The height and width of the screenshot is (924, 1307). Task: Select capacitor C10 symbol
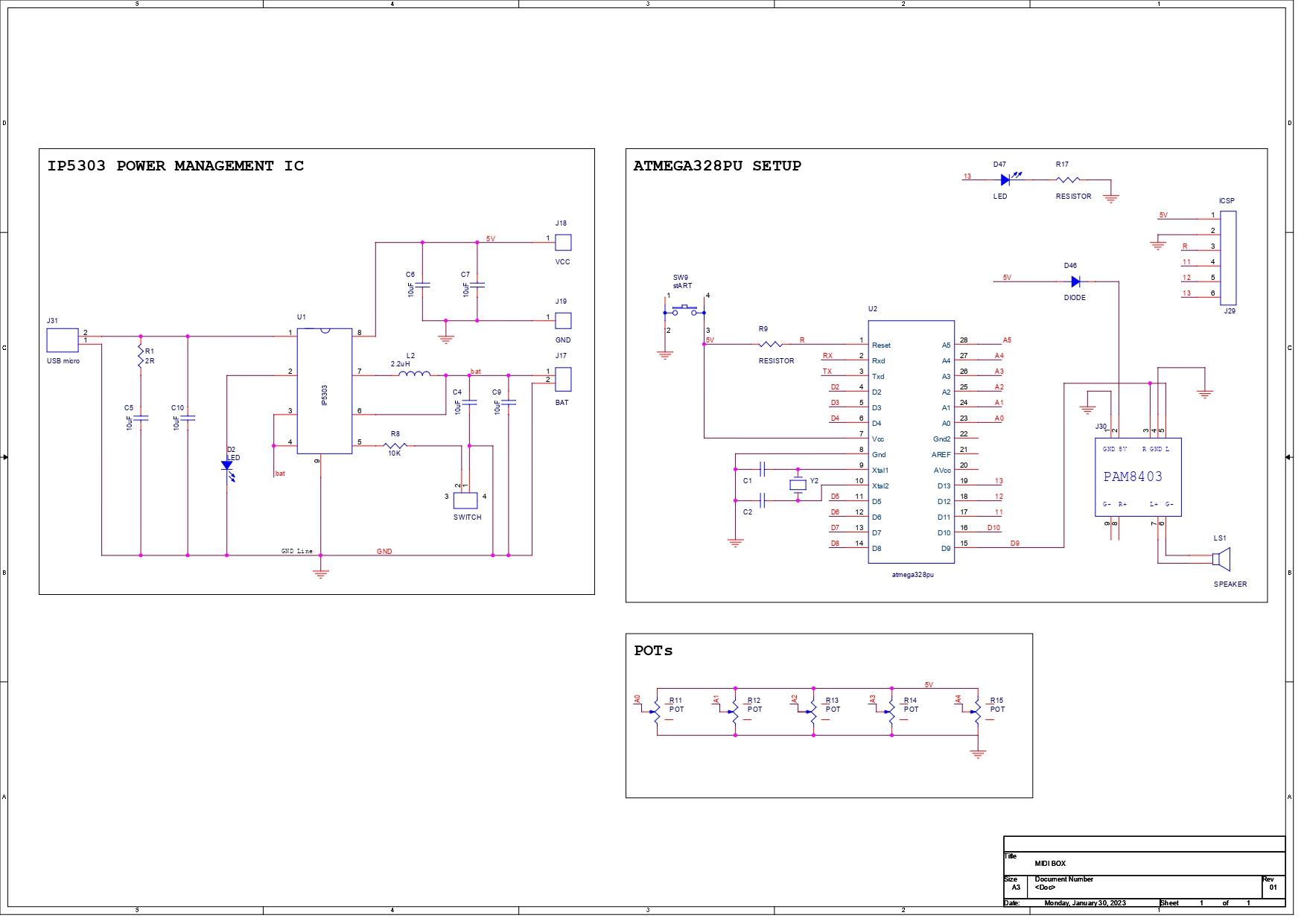pos(187,418)
